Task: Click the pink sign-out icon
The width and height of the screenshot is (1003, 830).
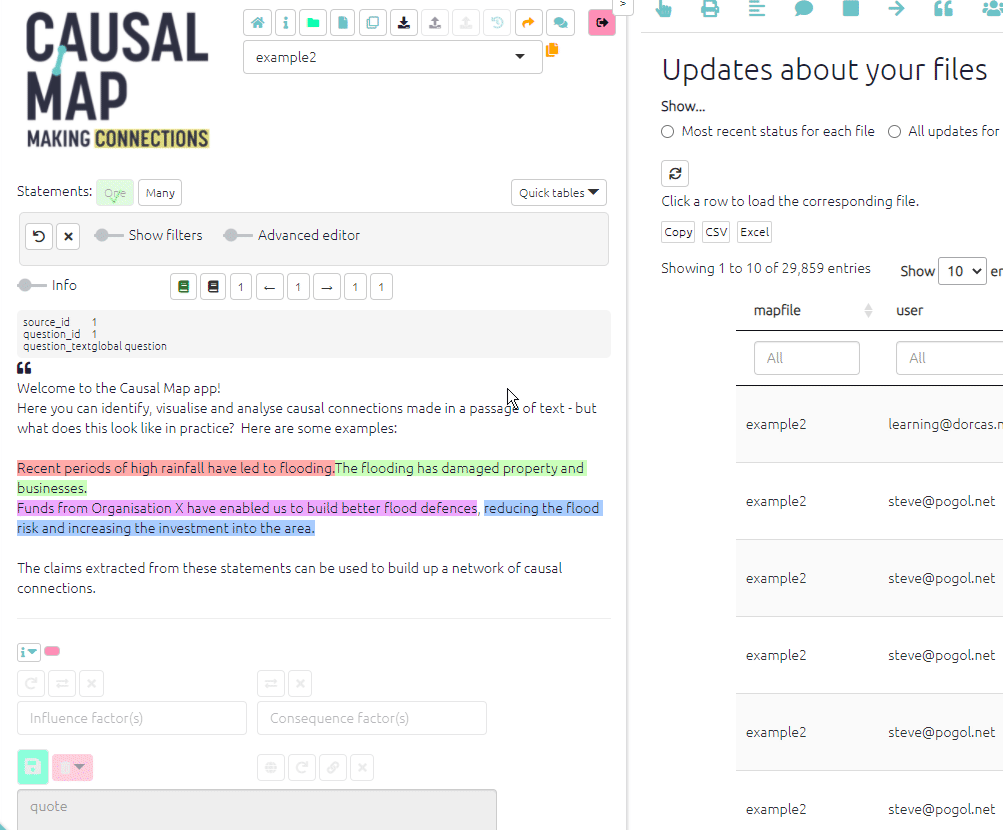Action: click(x=601, y=22)
